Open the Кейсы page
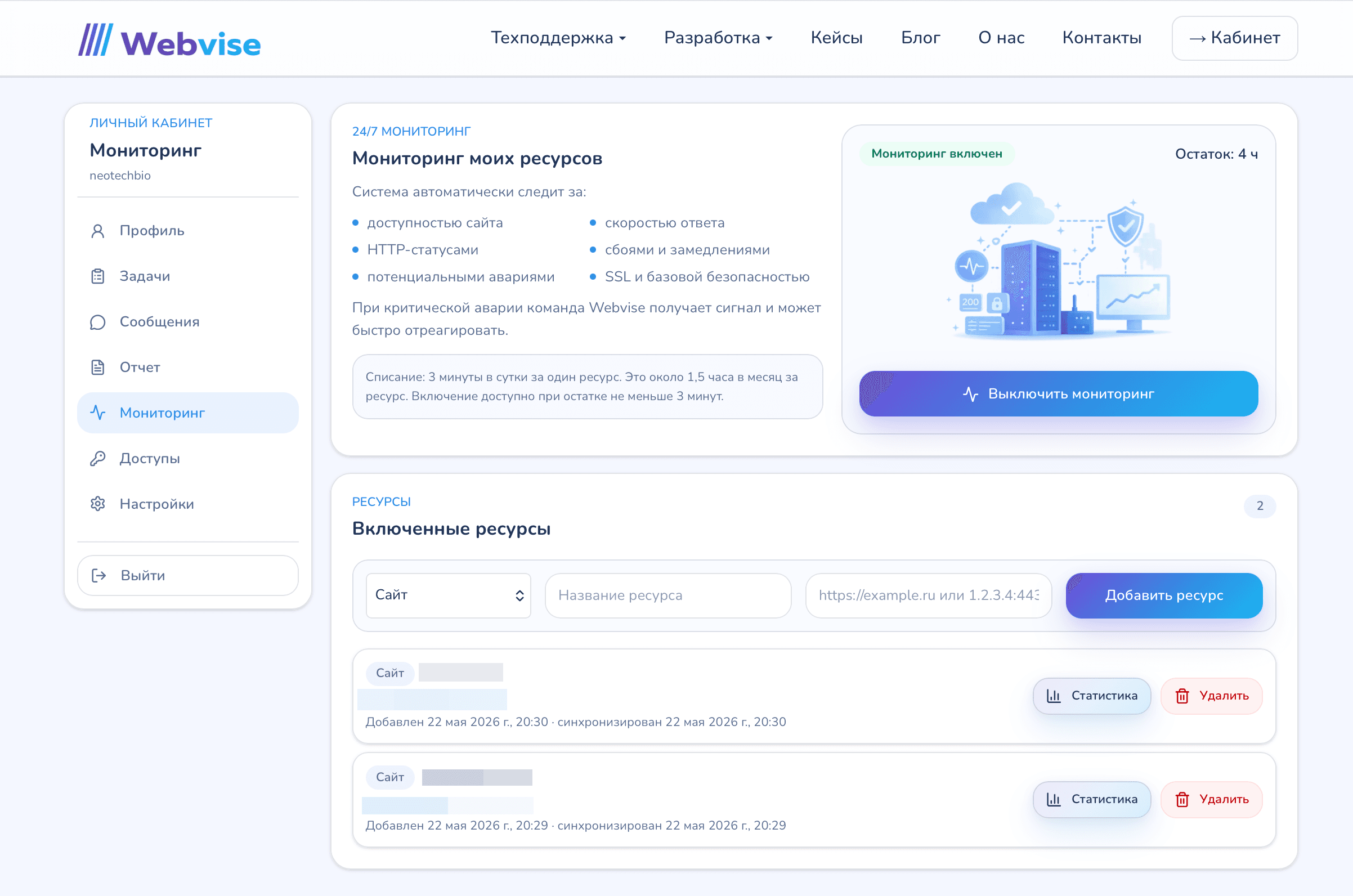This screenshot has width=1353, height=896. tap(836, 38)
